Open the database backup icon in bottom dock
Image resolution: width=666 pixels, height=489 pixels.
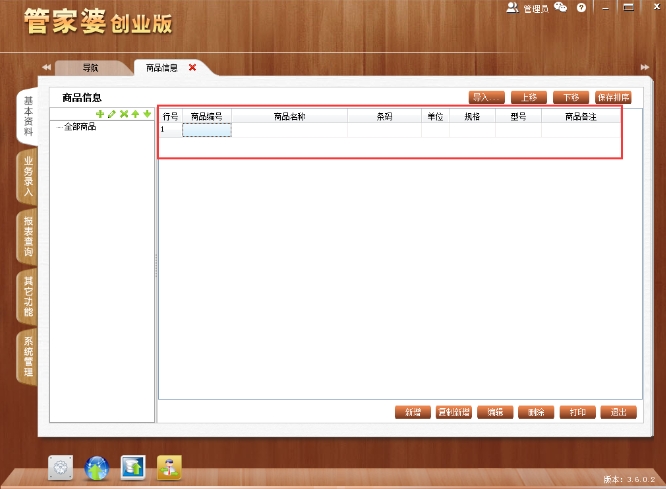tap(133, 468)
